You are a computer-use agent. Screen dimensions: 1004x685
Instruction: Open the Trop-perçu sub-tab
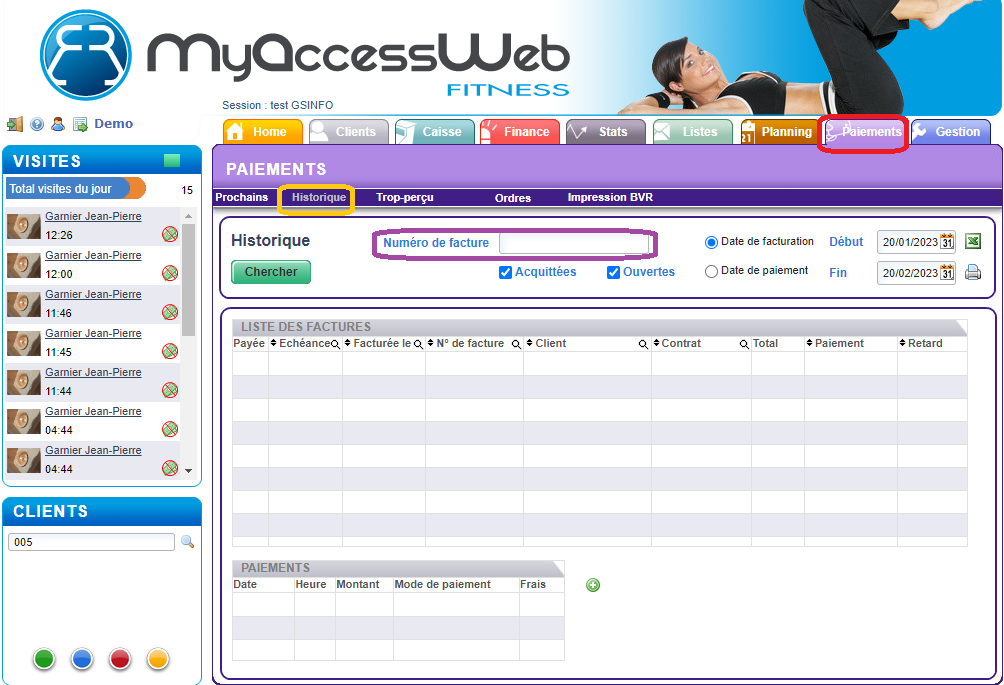pos(405,198)
